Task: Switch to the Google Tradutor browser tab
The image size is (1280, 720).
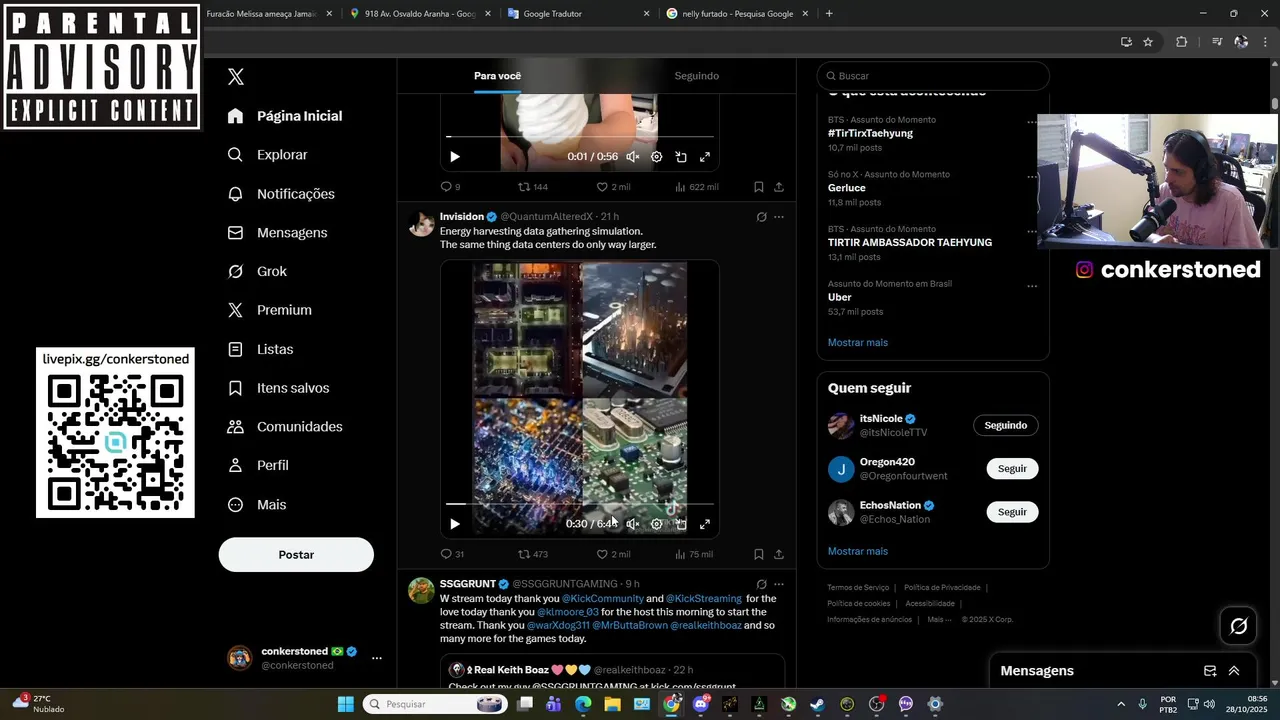Action: pos(578,14)
